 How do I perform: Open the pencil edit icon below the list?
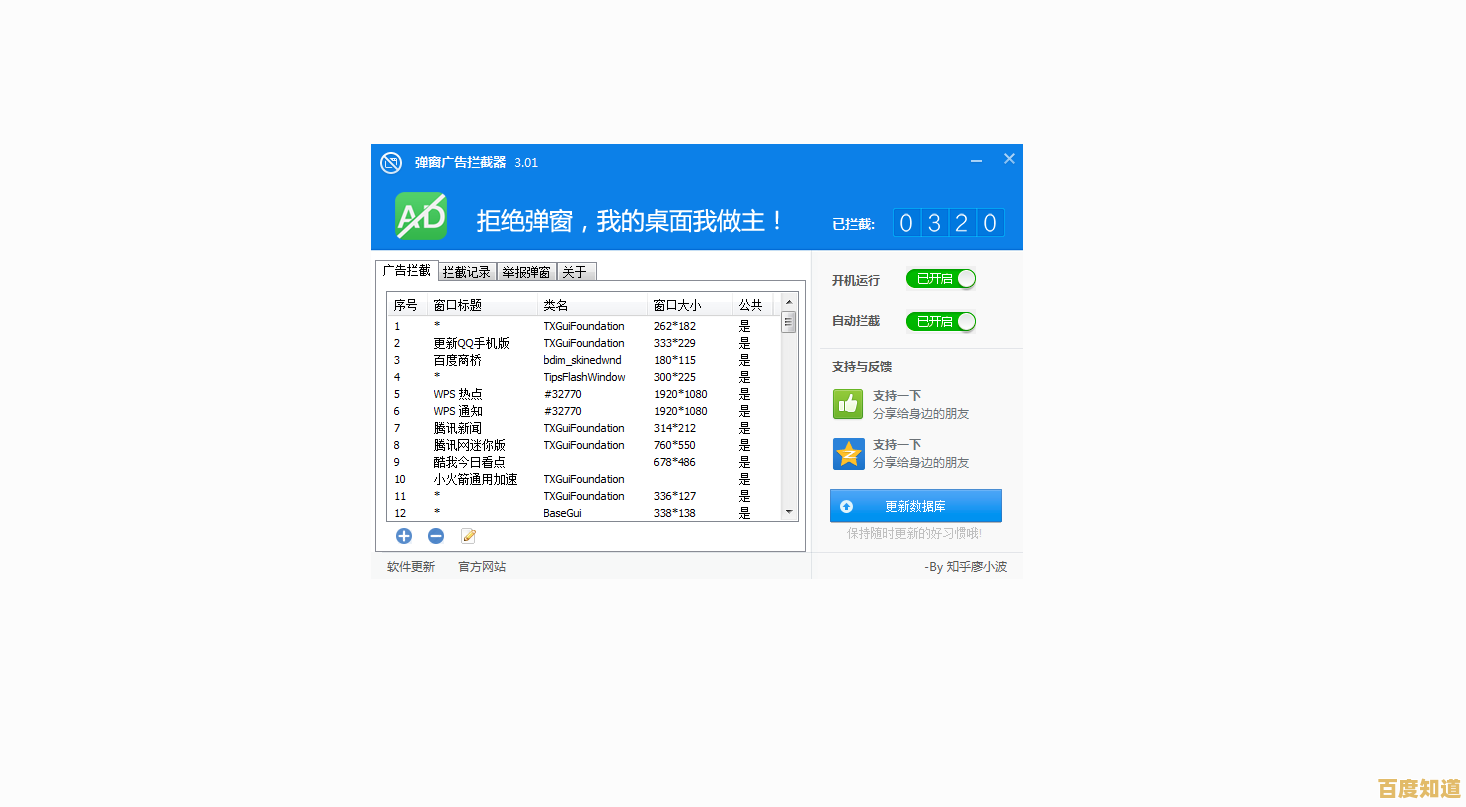tap(468, 536)
